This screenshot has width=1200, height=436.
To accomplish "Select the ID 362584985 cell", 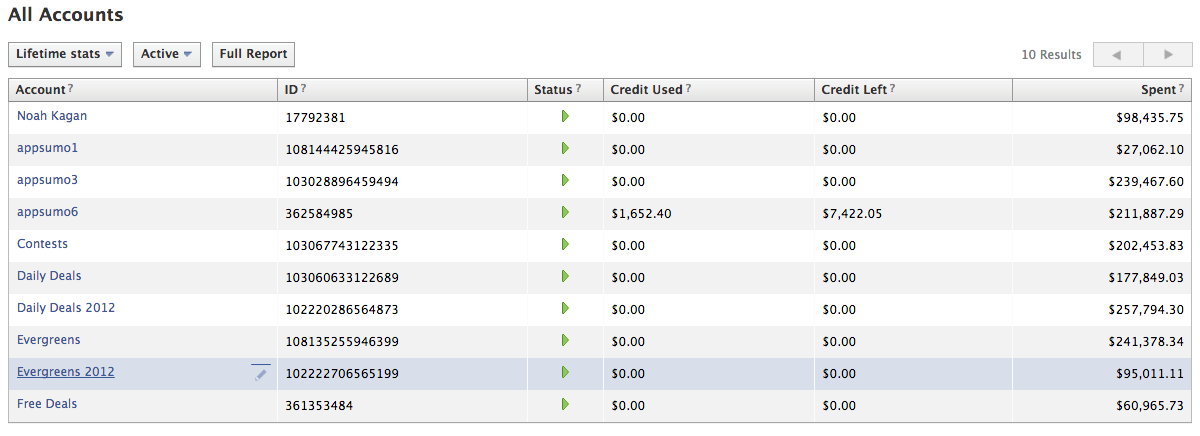I will [319, 214].
